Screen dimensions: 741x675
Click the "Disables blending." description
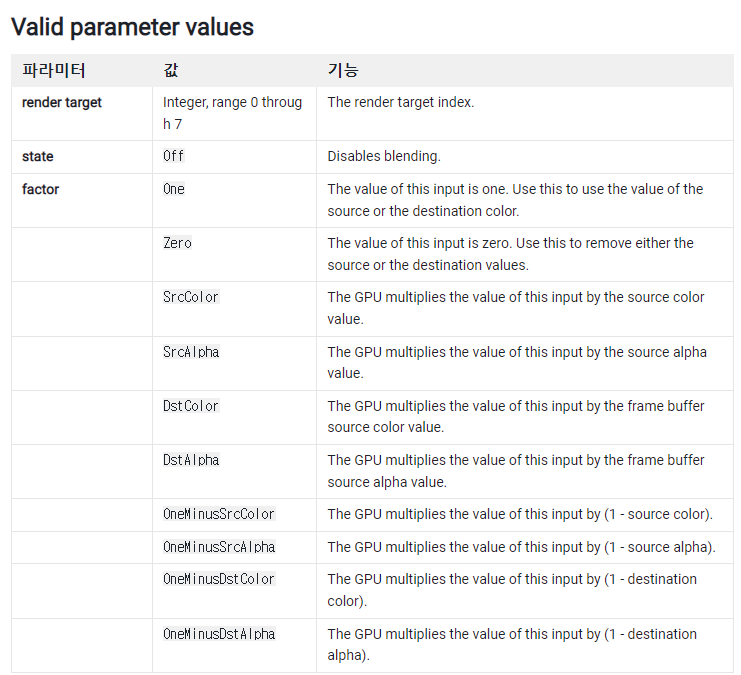point(384,157)
